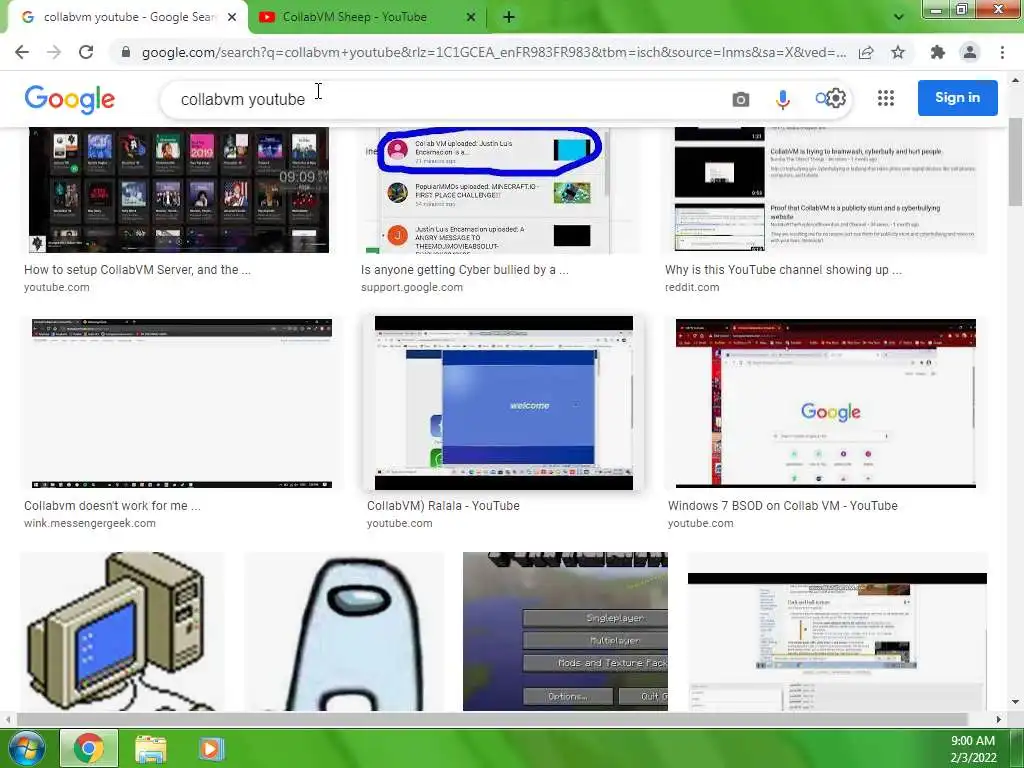Click the scrollbar down arrow
Image resolution: width=1024 pixels, height=768 pixels.
(1015, 702)
